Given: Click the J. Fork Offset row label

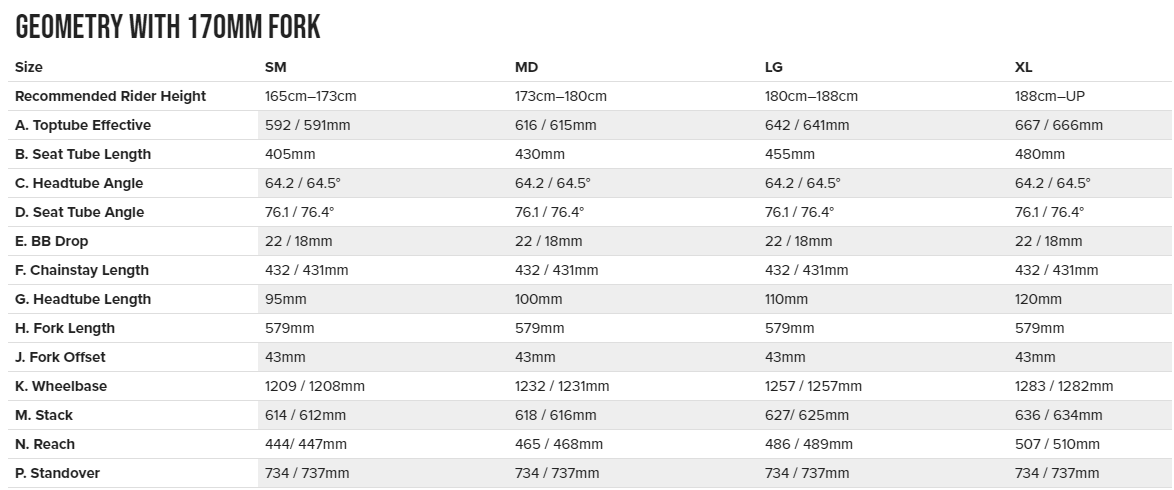Looking at the screenshot, I should [x=60, y=357].
